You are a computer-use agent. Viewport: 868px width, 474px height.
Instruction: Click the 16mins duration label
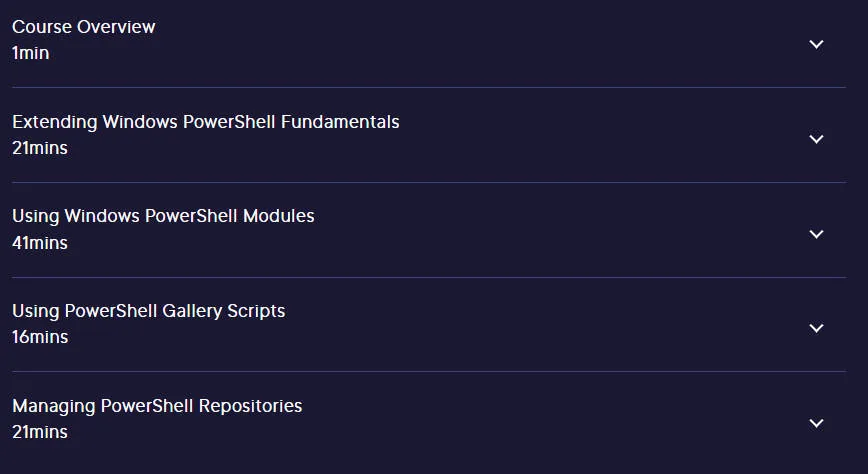click(40, 337)
